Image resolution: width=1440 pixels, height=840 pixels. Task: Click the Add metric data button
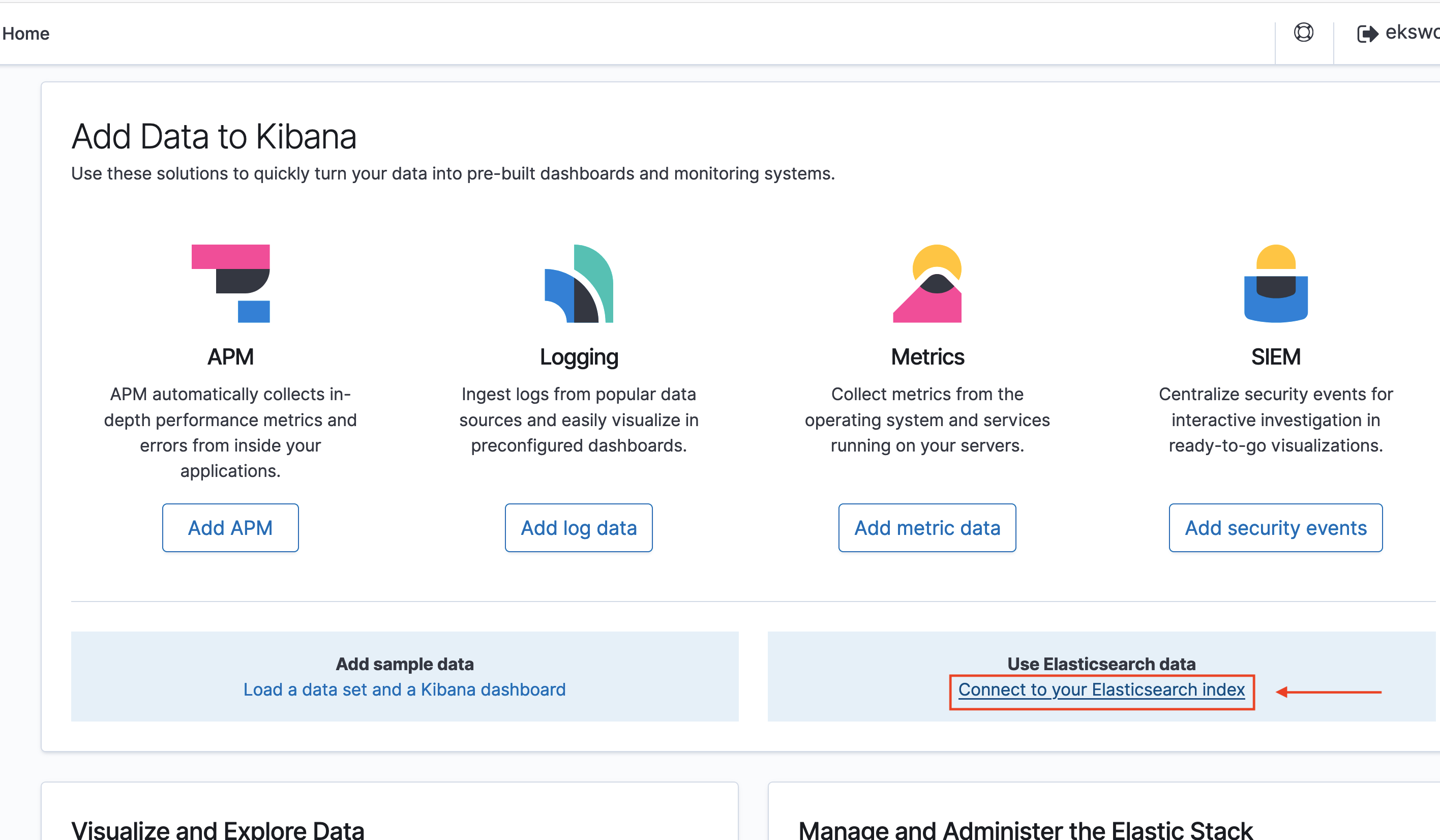click(x=927, y=527)
